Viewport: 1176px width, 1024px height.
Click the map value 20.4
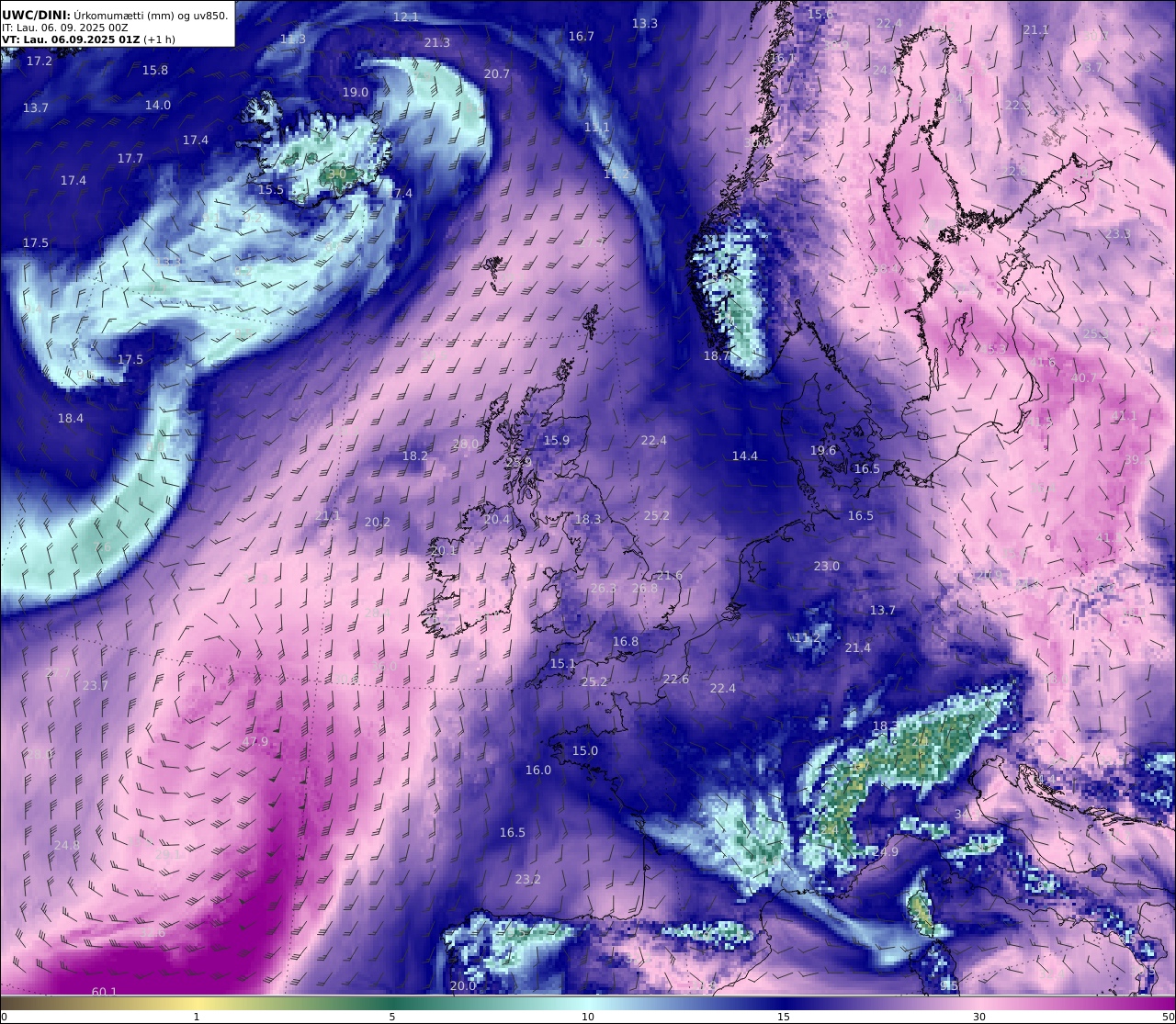pyautogui.click(x=496, y=519)
